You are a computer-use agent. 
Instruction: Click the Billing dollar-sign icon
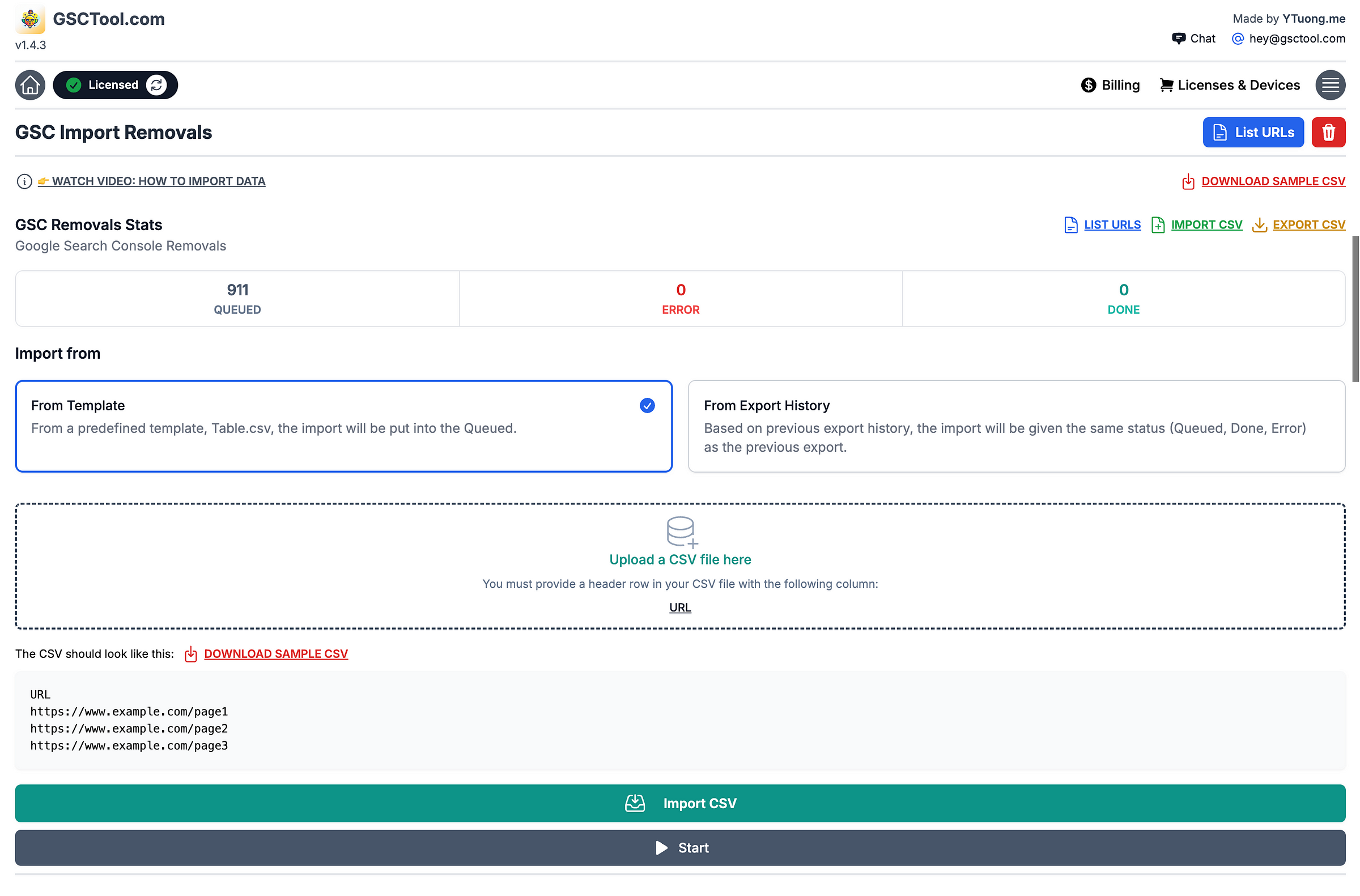1088,84
